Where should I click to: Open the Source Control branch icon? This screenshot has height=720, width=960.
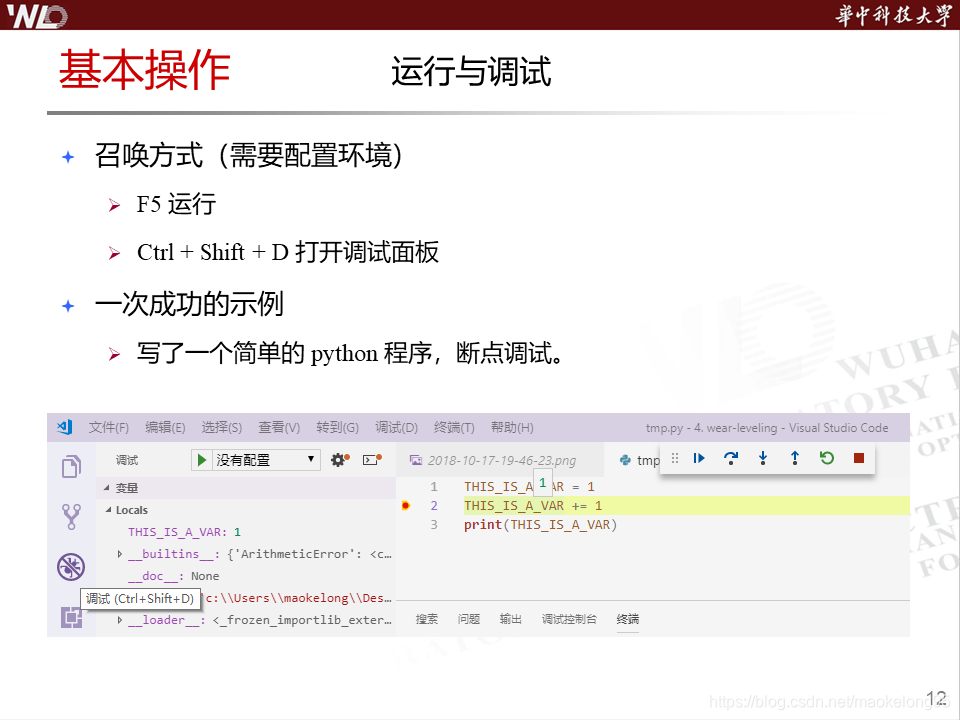pos(71,517)
